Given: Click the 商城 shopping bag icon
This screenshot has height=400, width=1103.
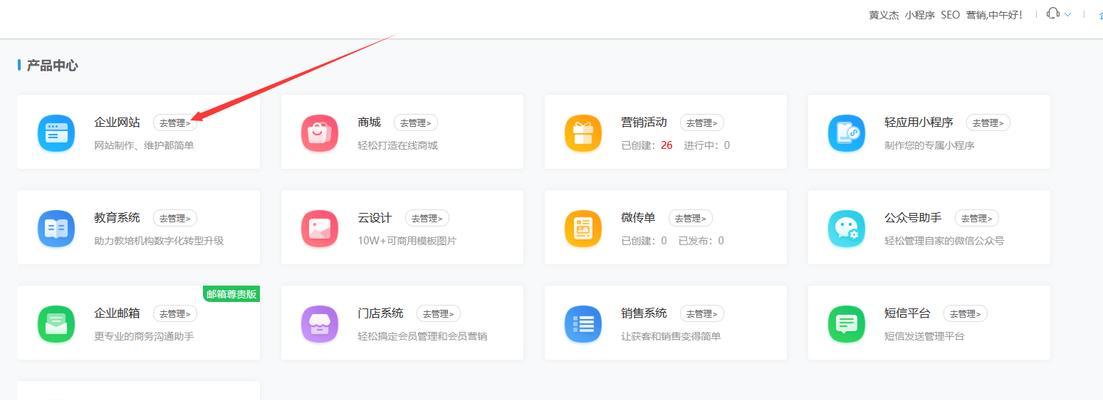Looking at the screenshot, I should pos(319,133).
